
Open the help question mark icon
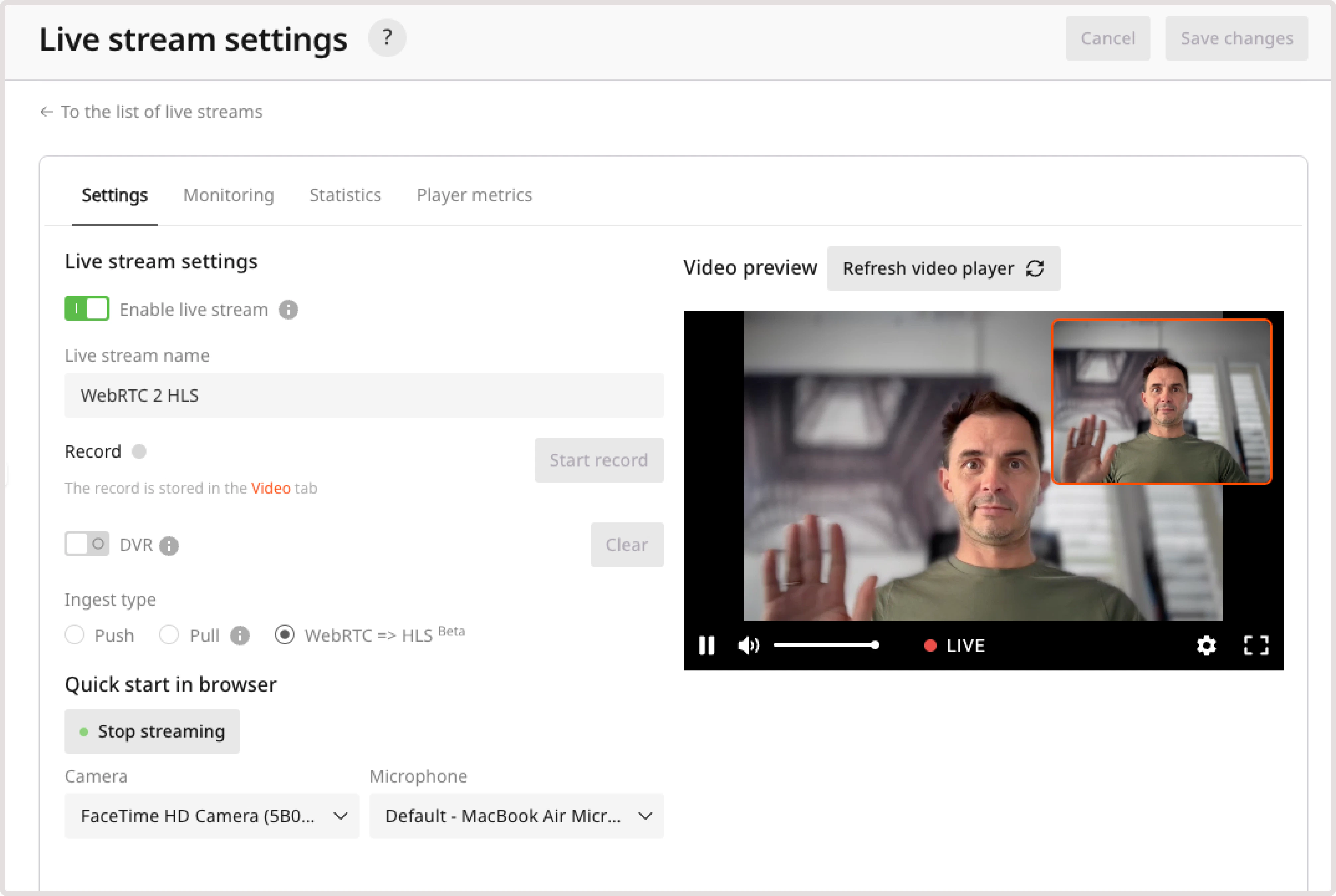pyautogui.click(x=387, y=38)
